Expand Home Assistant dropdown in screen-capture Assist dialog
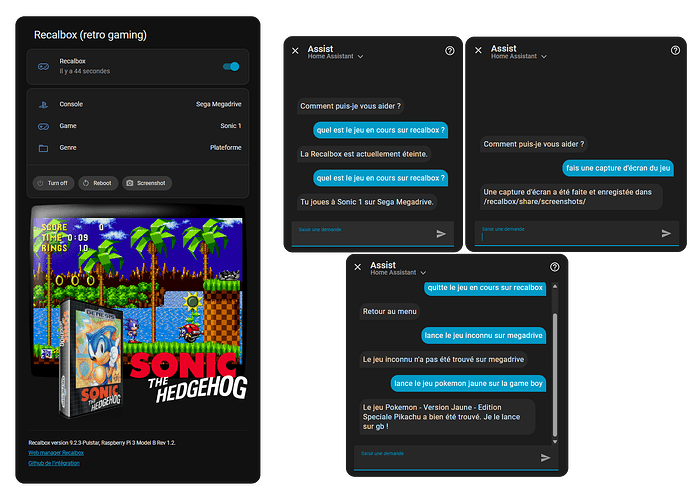Screen dimensions: 690x493 (x=519, y=56)
